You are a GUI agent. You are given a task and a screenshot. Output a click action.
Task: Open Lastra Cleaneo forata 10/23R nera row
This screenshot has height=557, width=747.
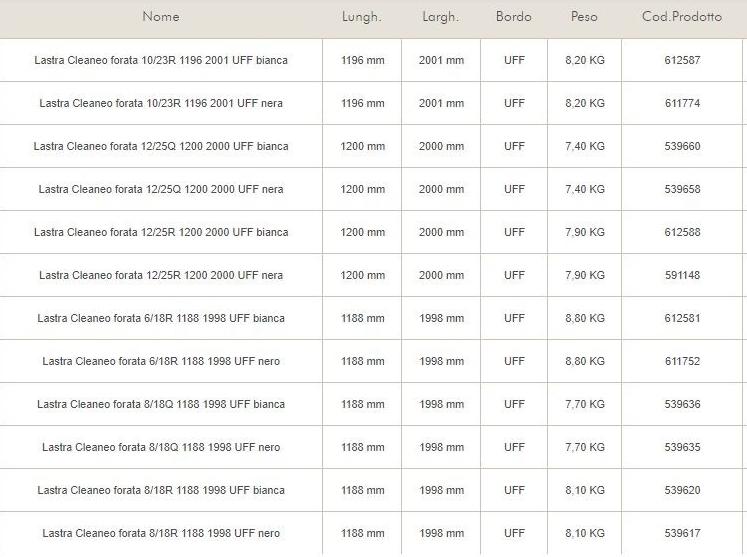click(161, 104)
